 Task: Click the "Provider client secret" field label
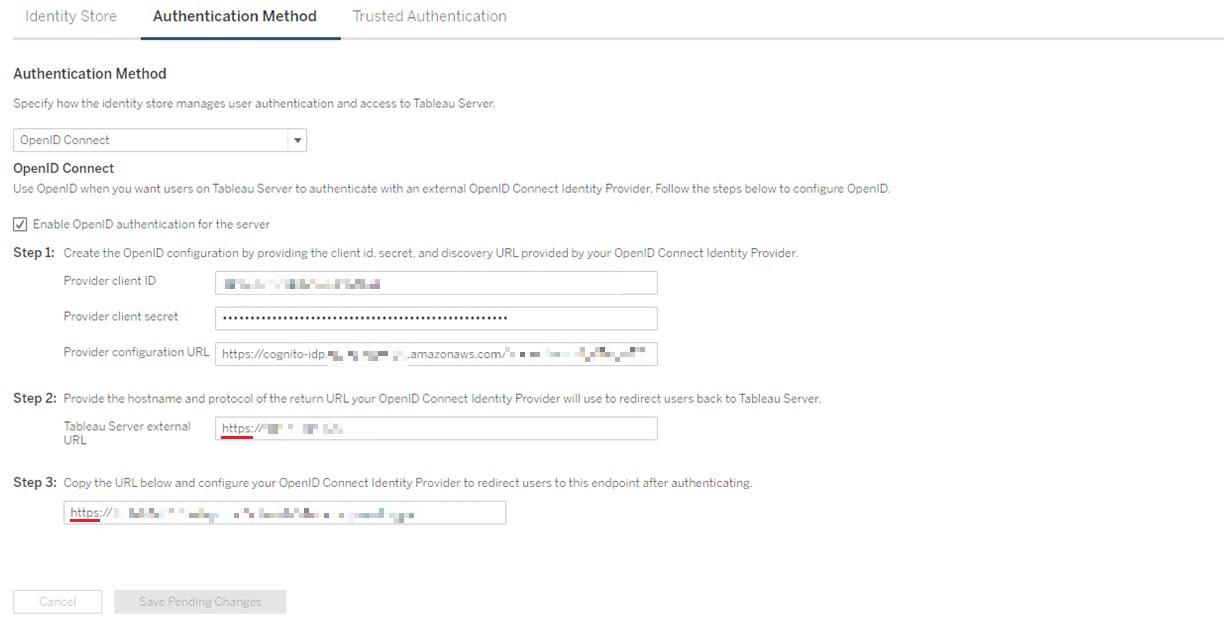121,317
